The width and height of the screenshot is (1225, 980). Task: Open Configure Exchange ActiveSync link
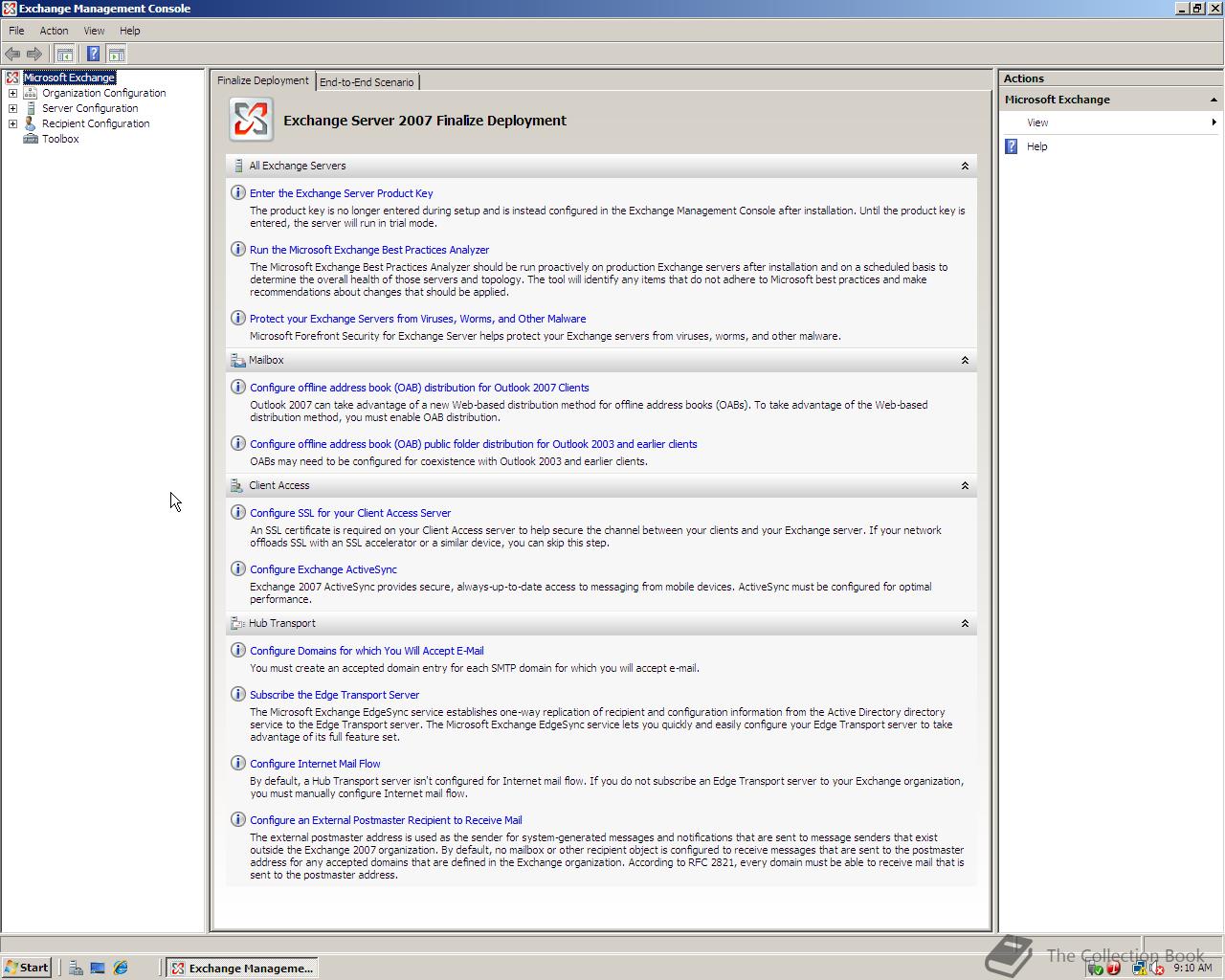tap(323, 569)
